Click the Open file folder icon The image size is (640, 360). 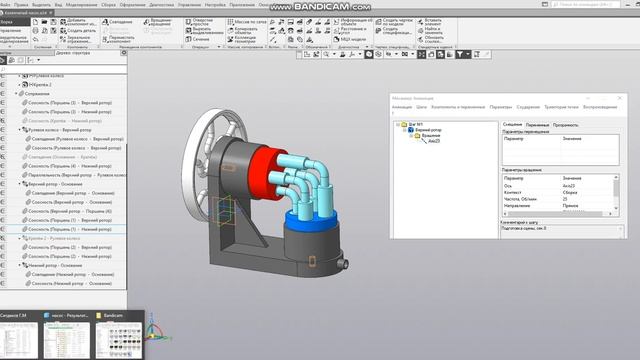point(44,22)
